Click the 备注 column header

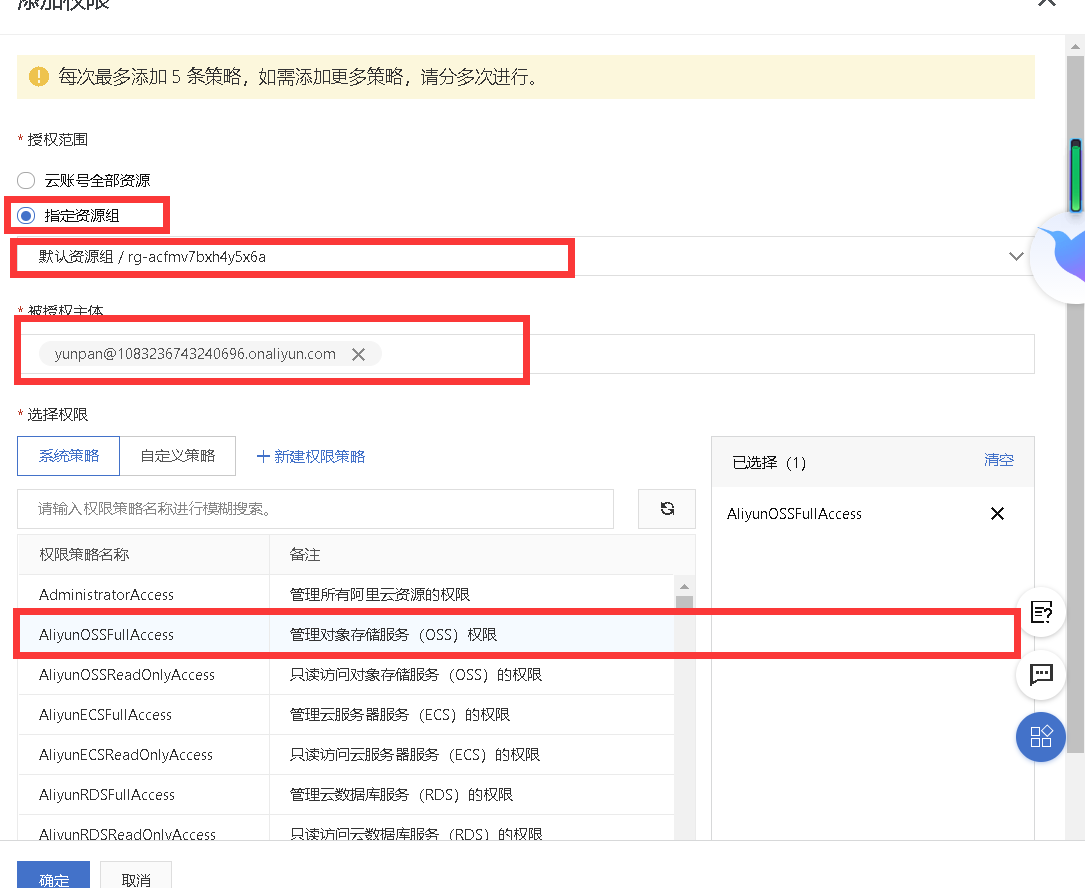pyautogui.click(x=304, y=555)
